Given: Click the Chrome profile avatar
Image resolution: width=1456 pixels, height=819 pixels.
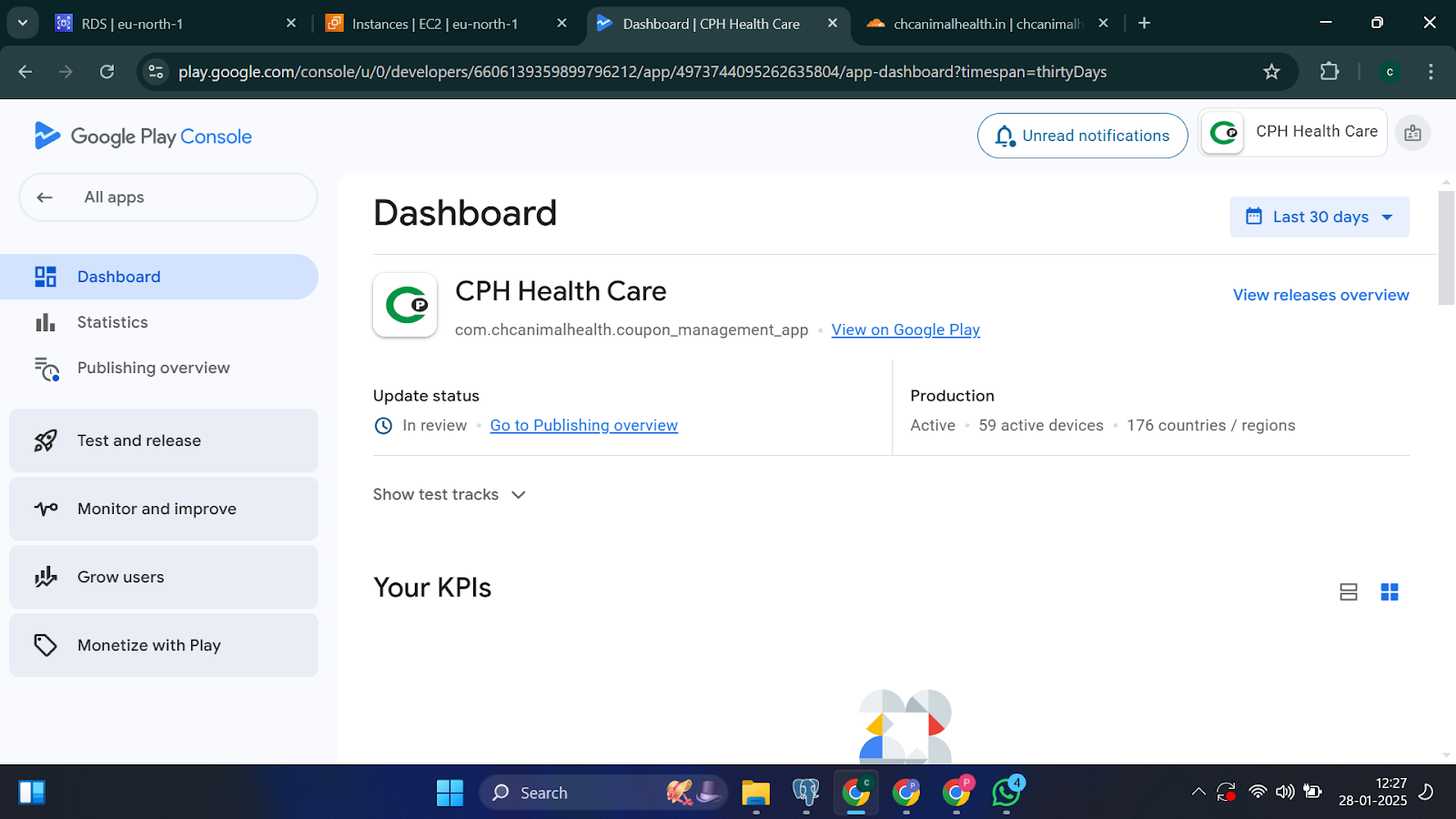Looking at the screenshot, I should click(x=1390, y=72).
